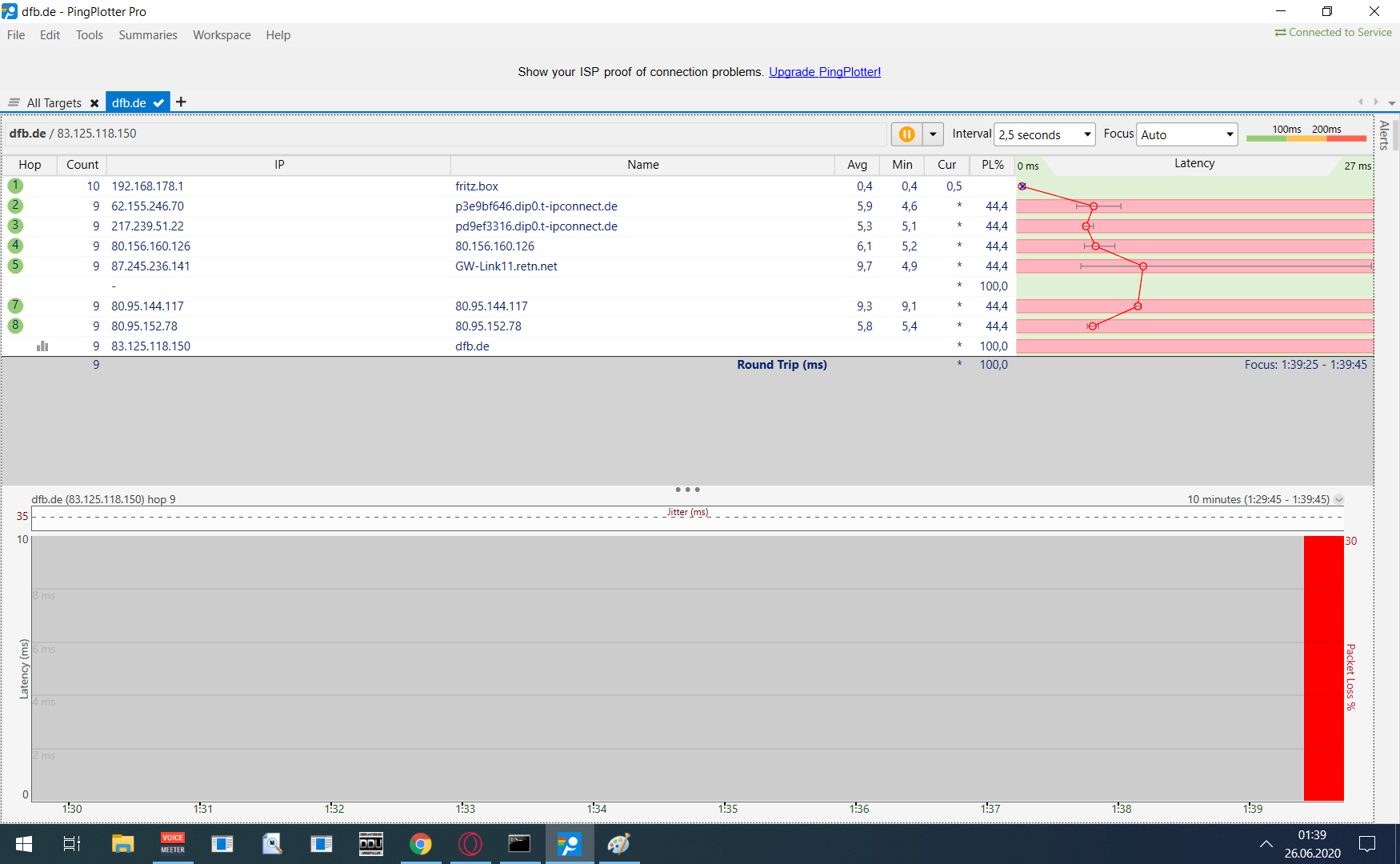1400x864 pixels.
Task: Open the DDU taskbar icon
Action: [370, 844]
